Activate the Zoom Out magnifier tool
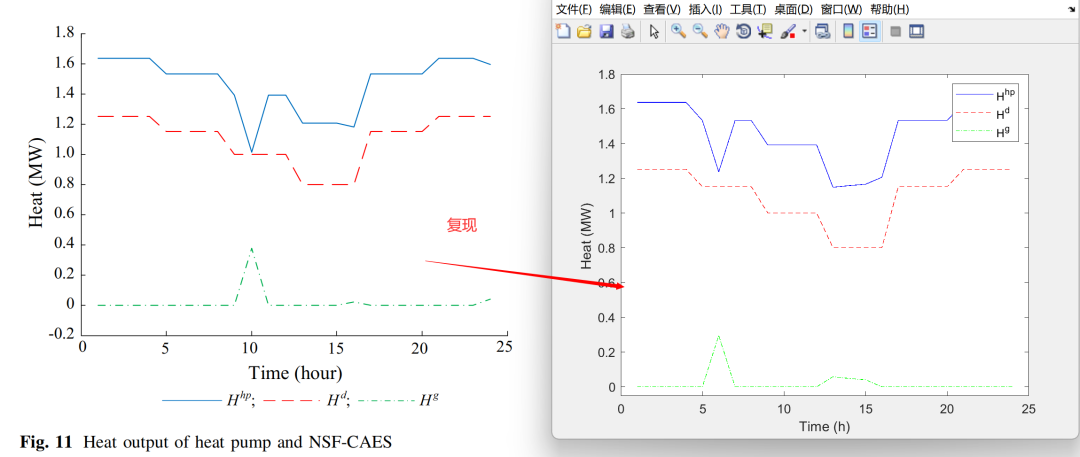Viewport: 1080px width, 457px height. (x=700, y=31)
